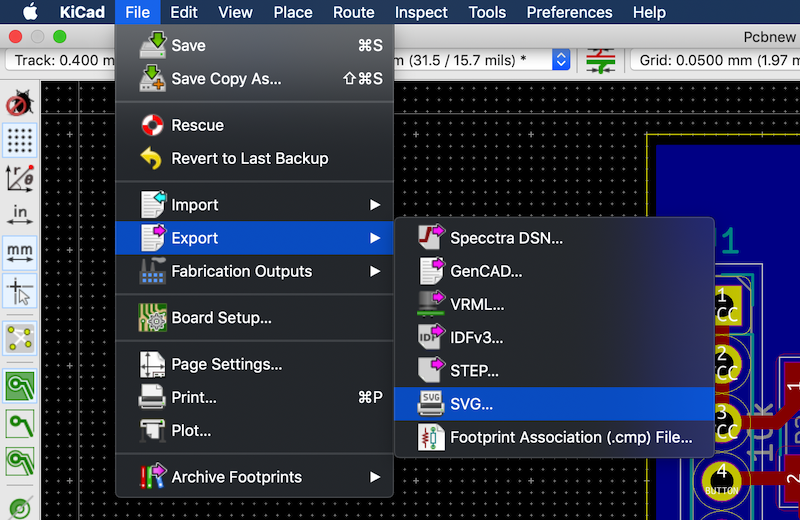This screenshot has width=800, height=520.
Task: Switch units to inches
Action: pyautogui.click(x=20, y=215)
